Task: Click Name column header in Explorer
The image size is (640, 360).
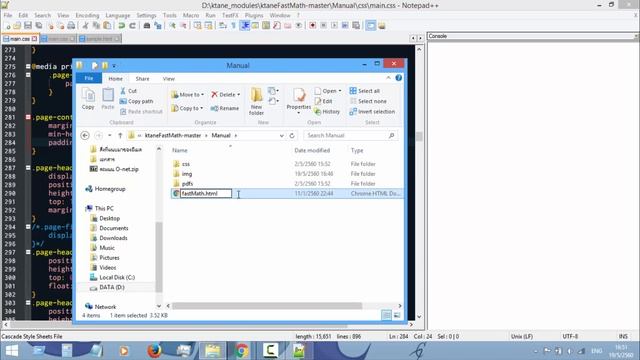Action: point(180,151)
